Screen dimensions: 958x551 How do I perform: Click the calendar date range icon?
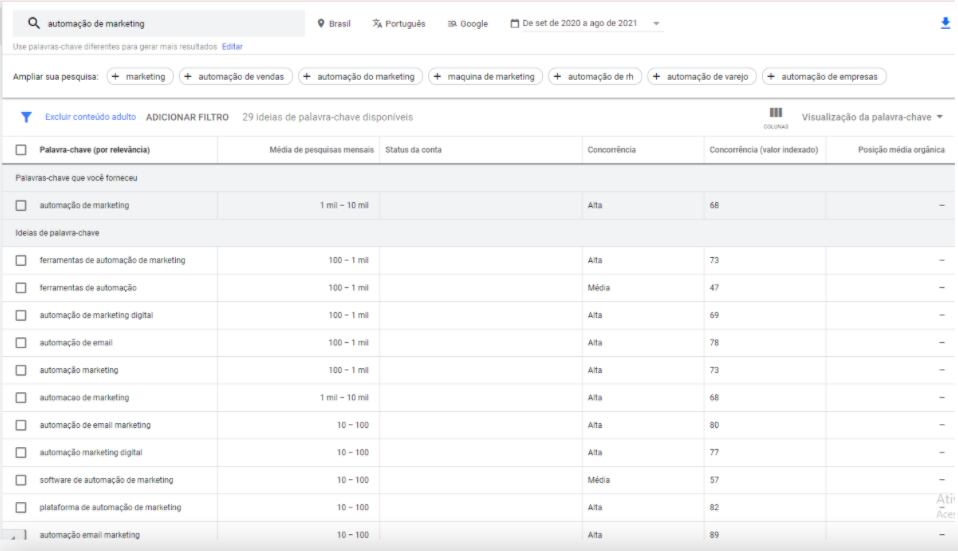pos(514,23)
